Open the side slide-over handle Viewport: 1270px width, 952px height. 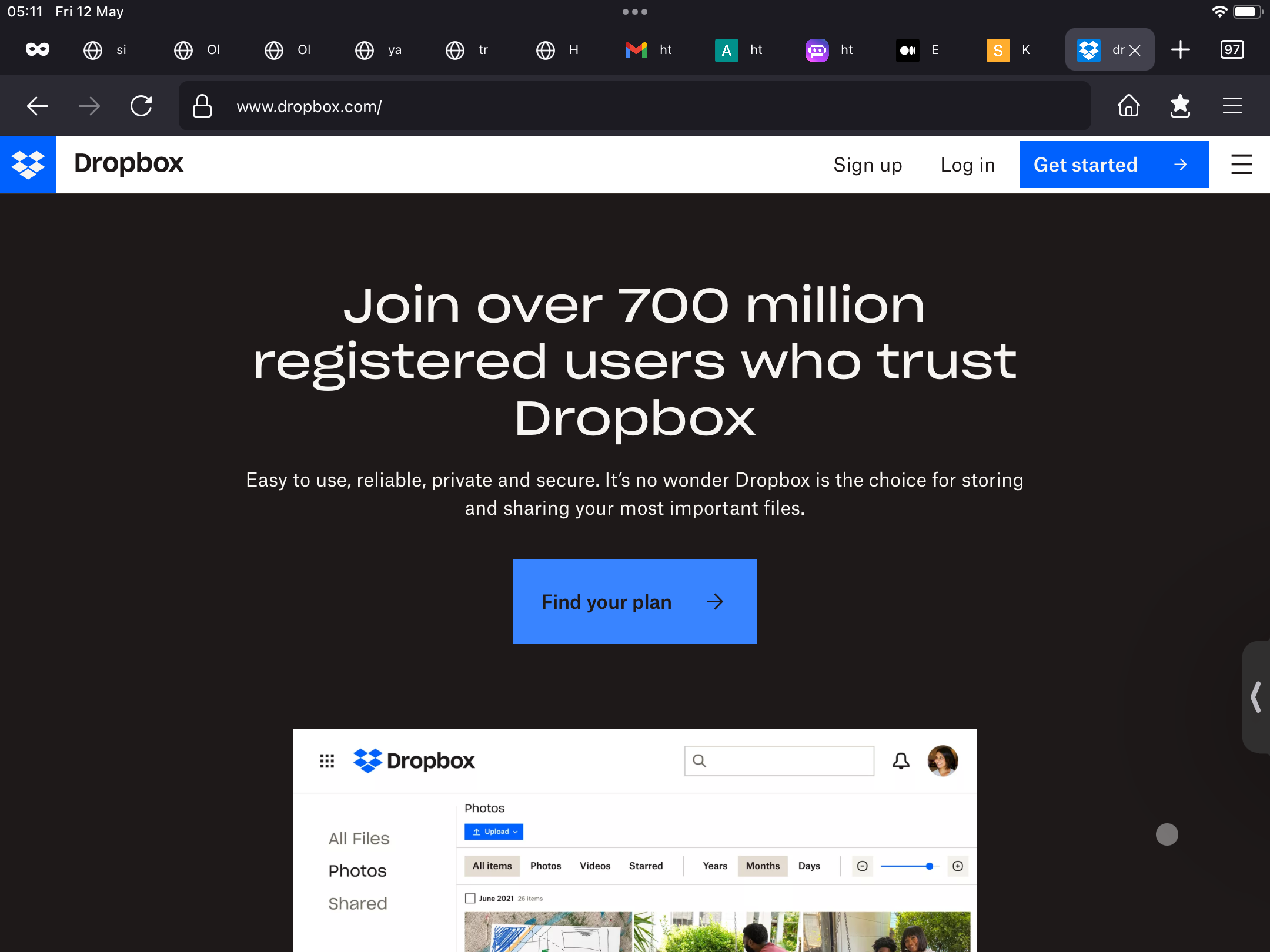pyautogui.click(x=1256, y=697)
